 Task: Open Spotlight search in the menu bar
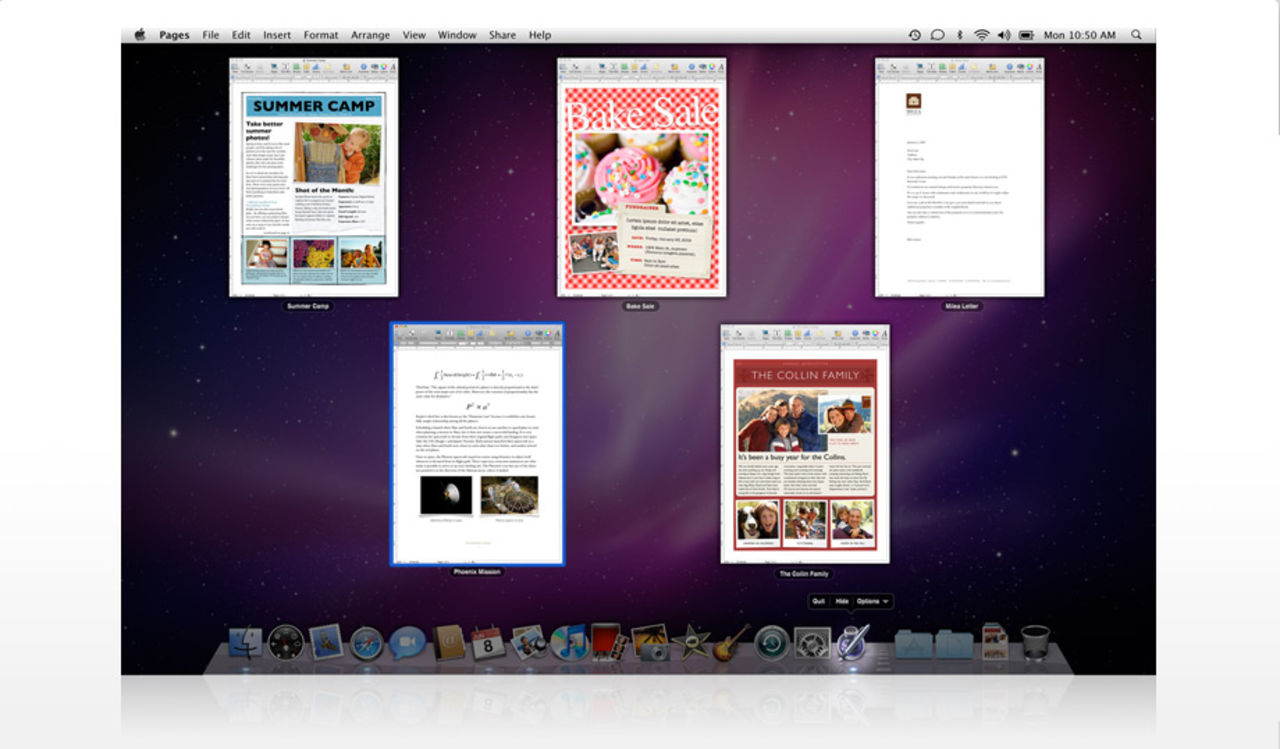1136,34
